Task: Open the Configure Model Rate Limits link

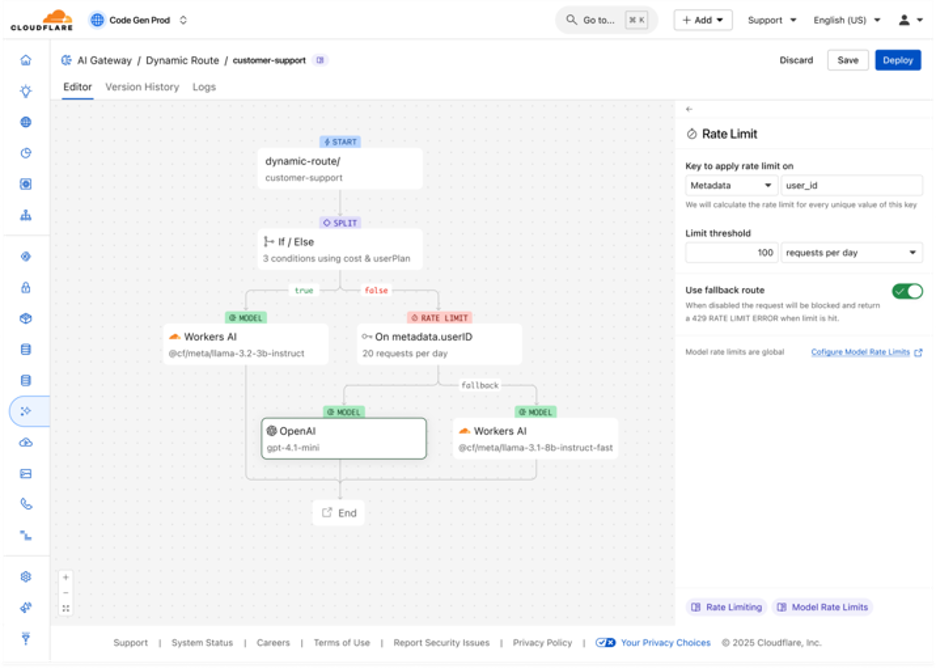Action: [x=866, y=352]
